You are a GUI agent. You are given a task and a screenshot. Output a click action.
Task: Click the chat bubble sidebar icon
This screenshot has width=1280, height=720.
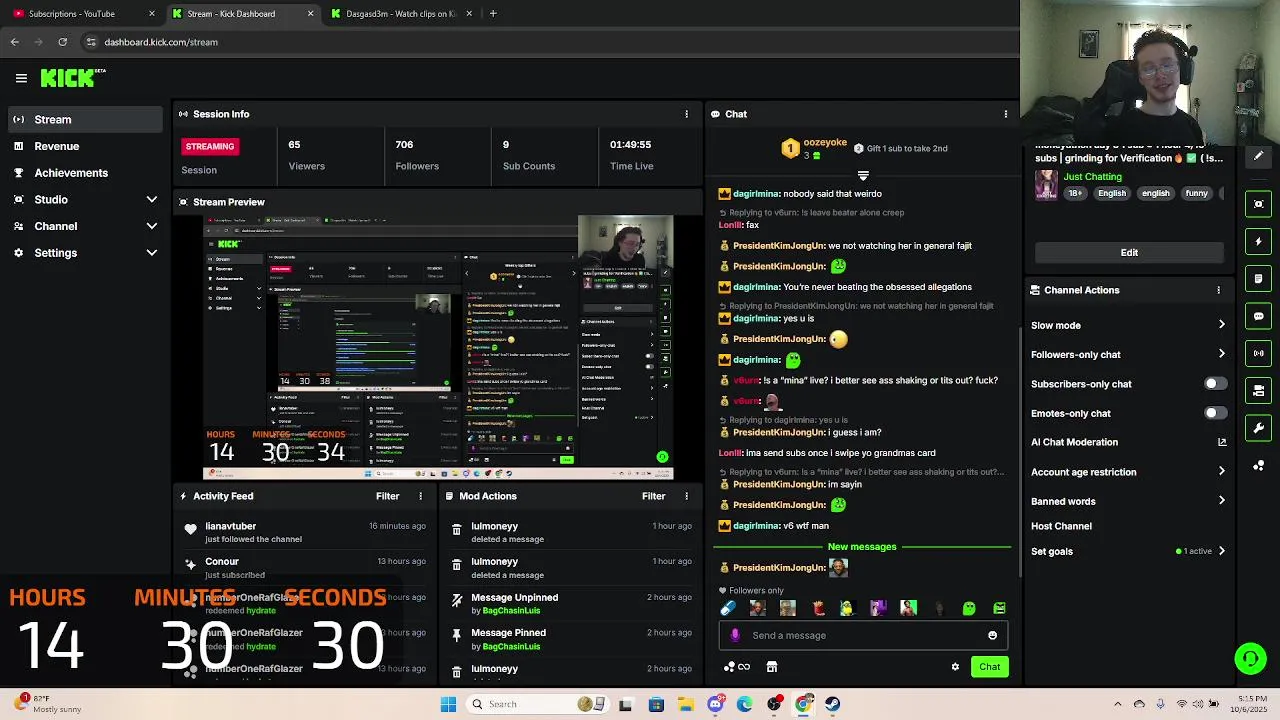point(1258,316)
